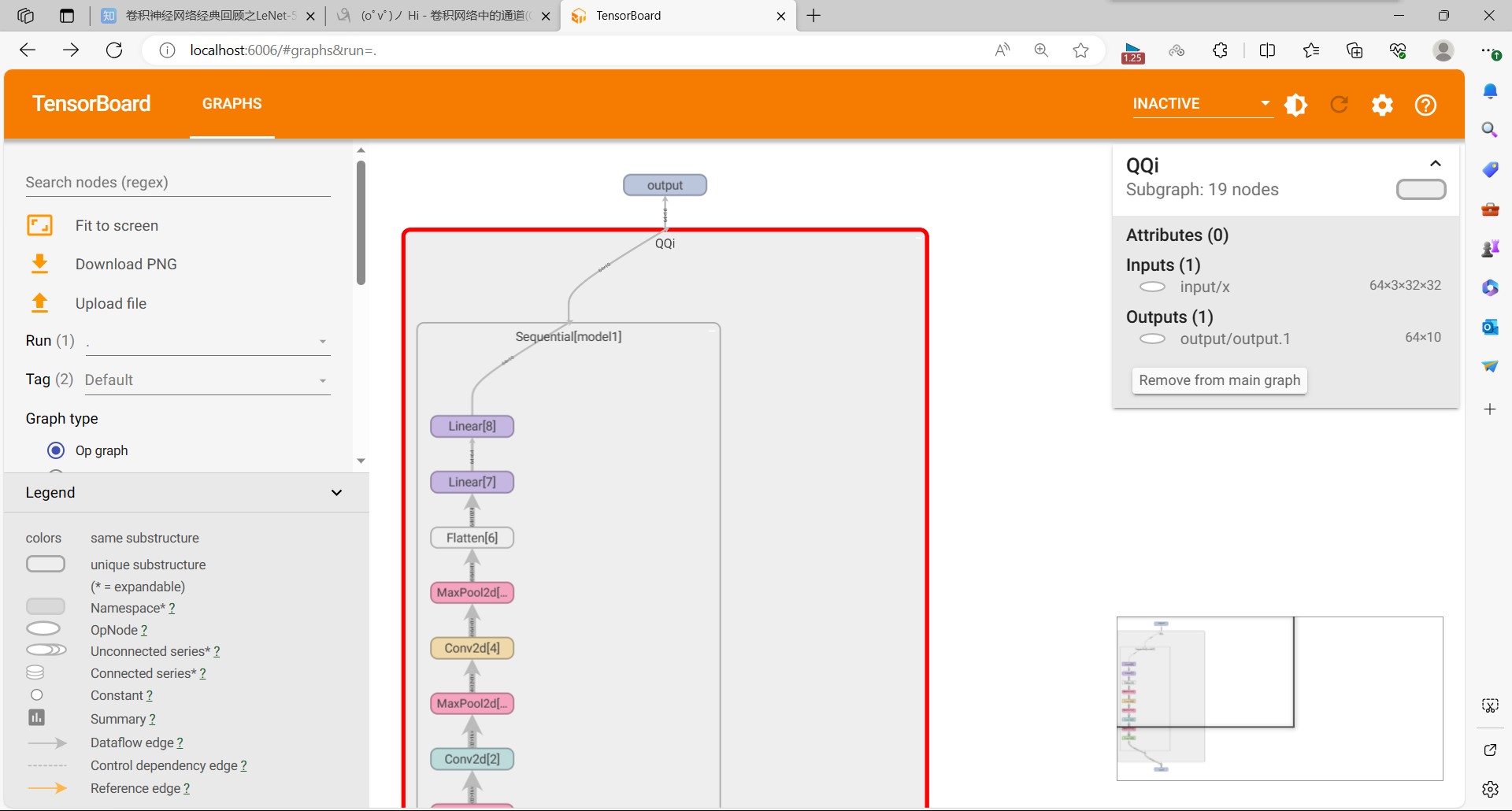Collapse the Legend section

(x=336, y=493)
